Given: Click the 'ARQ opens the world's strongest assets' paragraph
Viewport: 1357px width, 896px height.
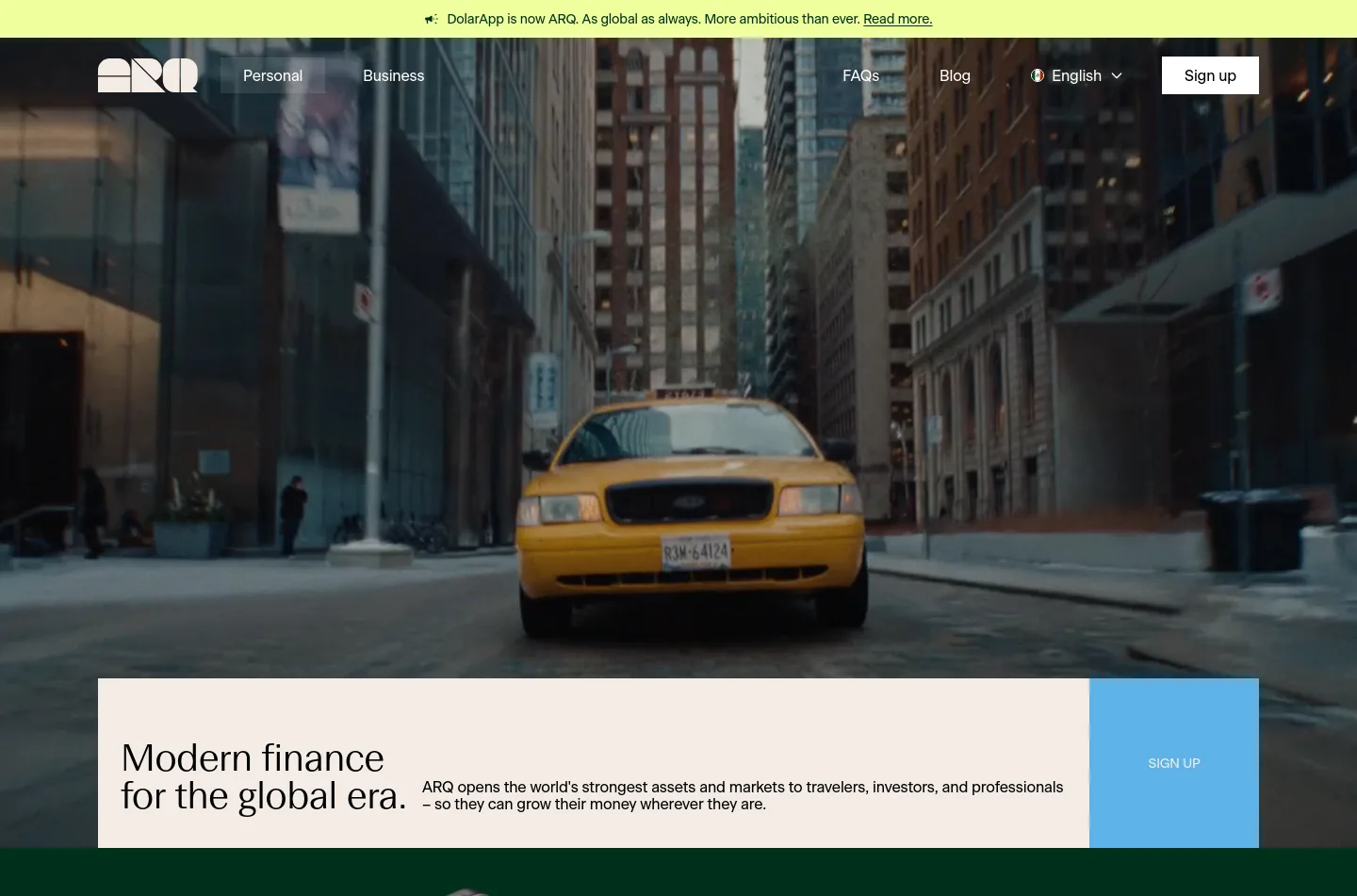Looking at the screenshot, I should 743,795.
